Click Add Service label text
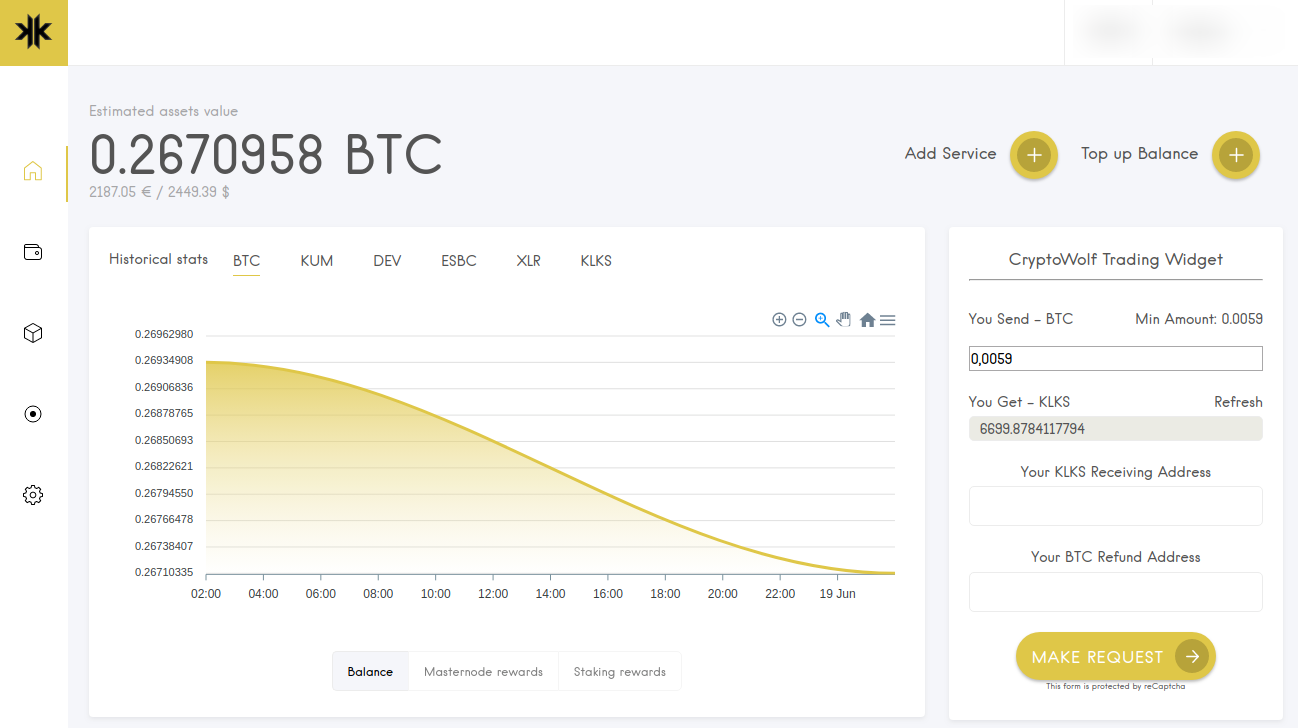The image size is (1298, 728). click(x=950, y=154)
